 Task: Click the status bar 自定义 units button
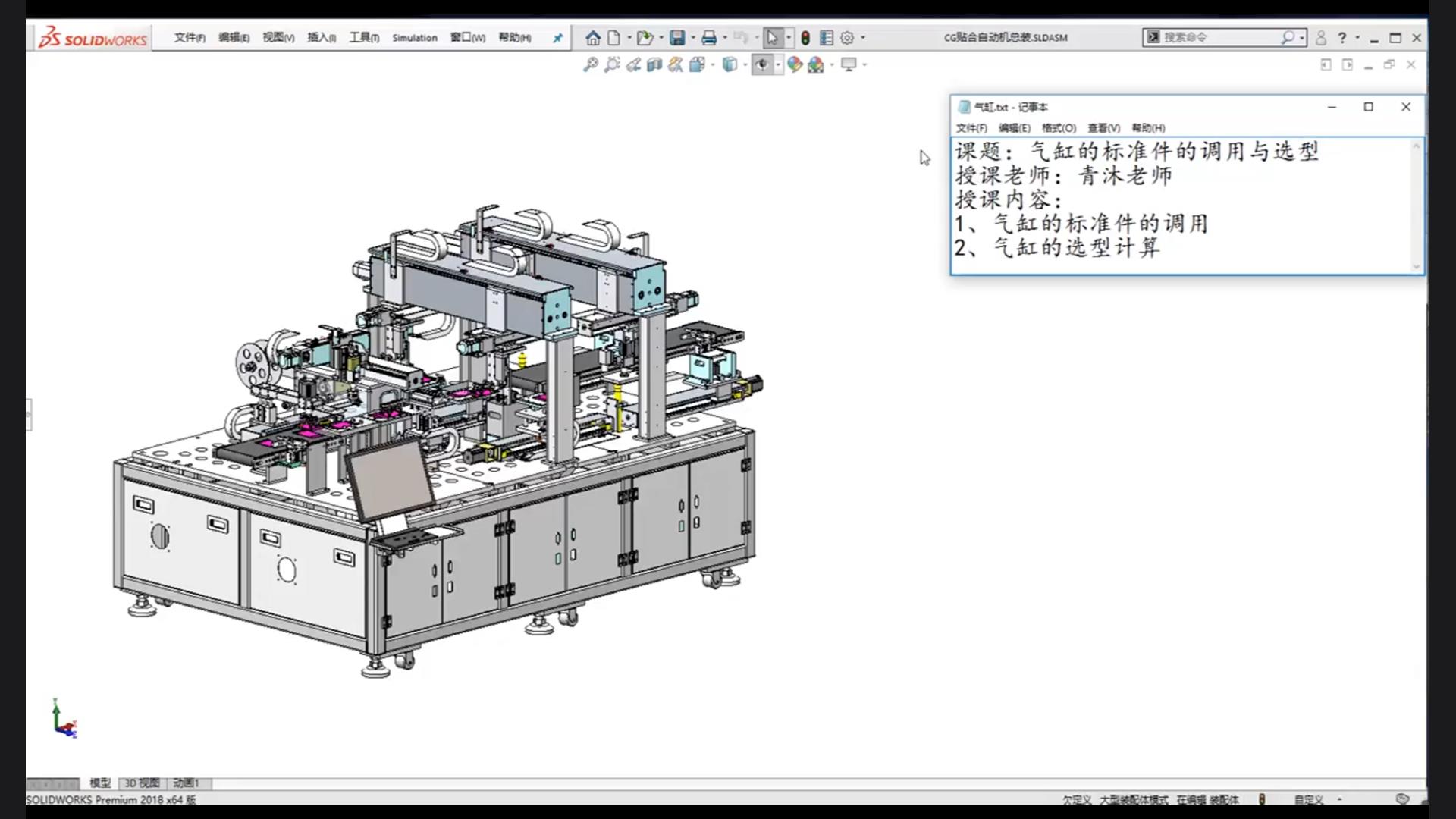1309,799
